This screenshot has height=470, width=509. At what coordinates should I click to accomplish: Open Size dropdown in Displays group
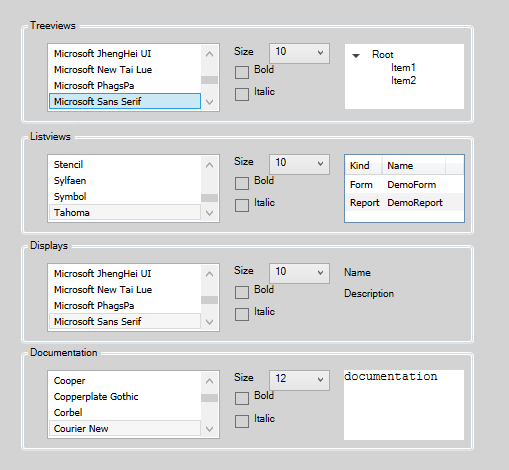click(299, 273)
